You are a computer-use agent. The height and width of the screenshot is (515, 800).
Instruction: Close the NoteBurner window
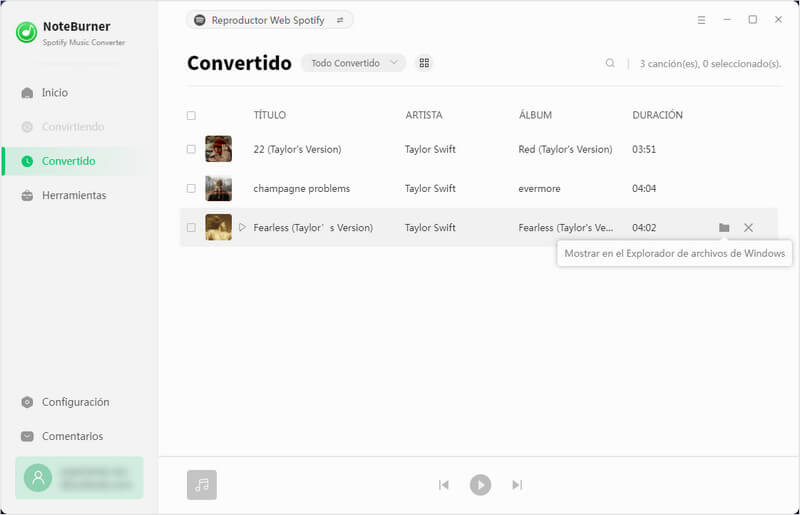[778, 19]
